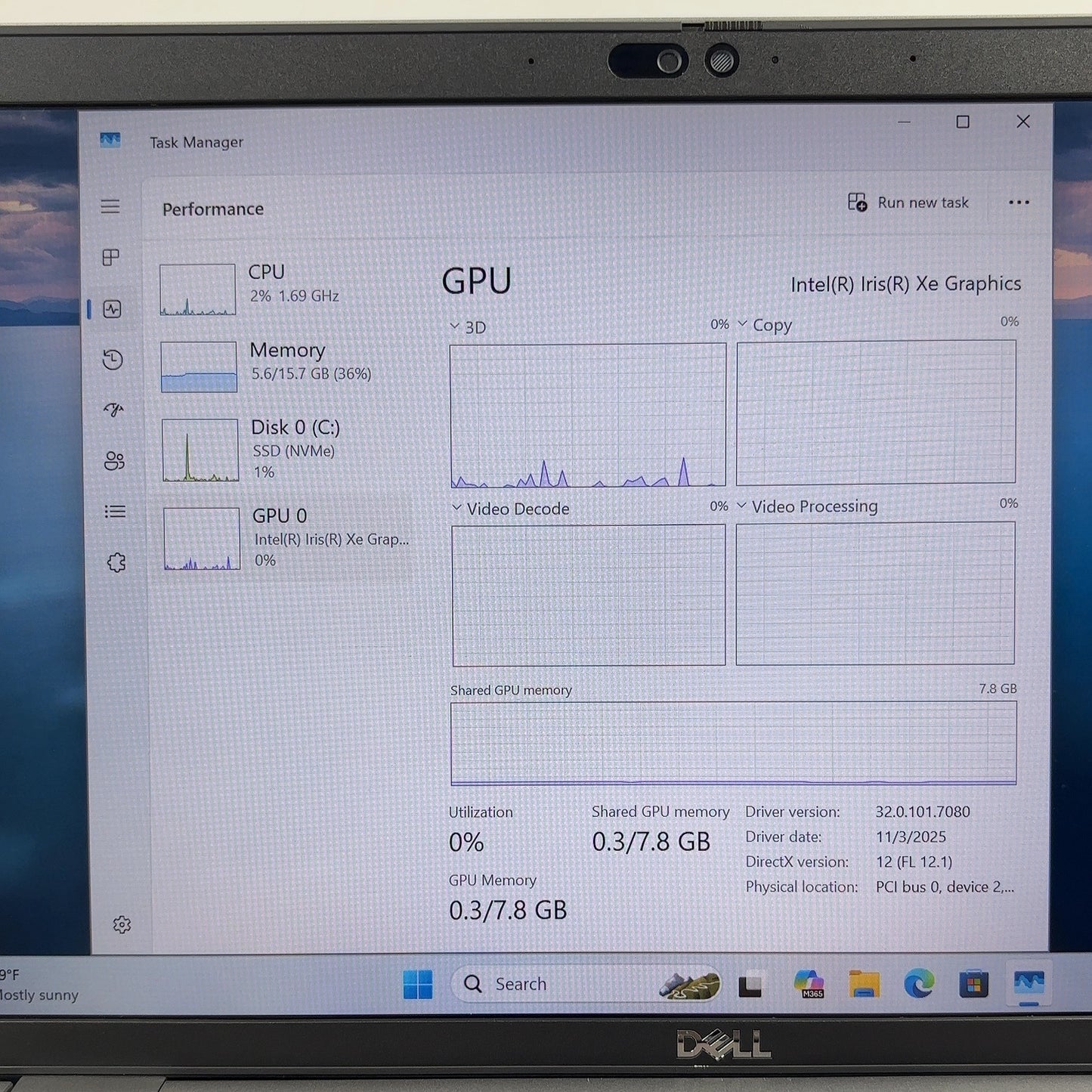Click the Task Manager taskbar icon
This screenshot has width=1092, height=1092.
click(1029, 983)
